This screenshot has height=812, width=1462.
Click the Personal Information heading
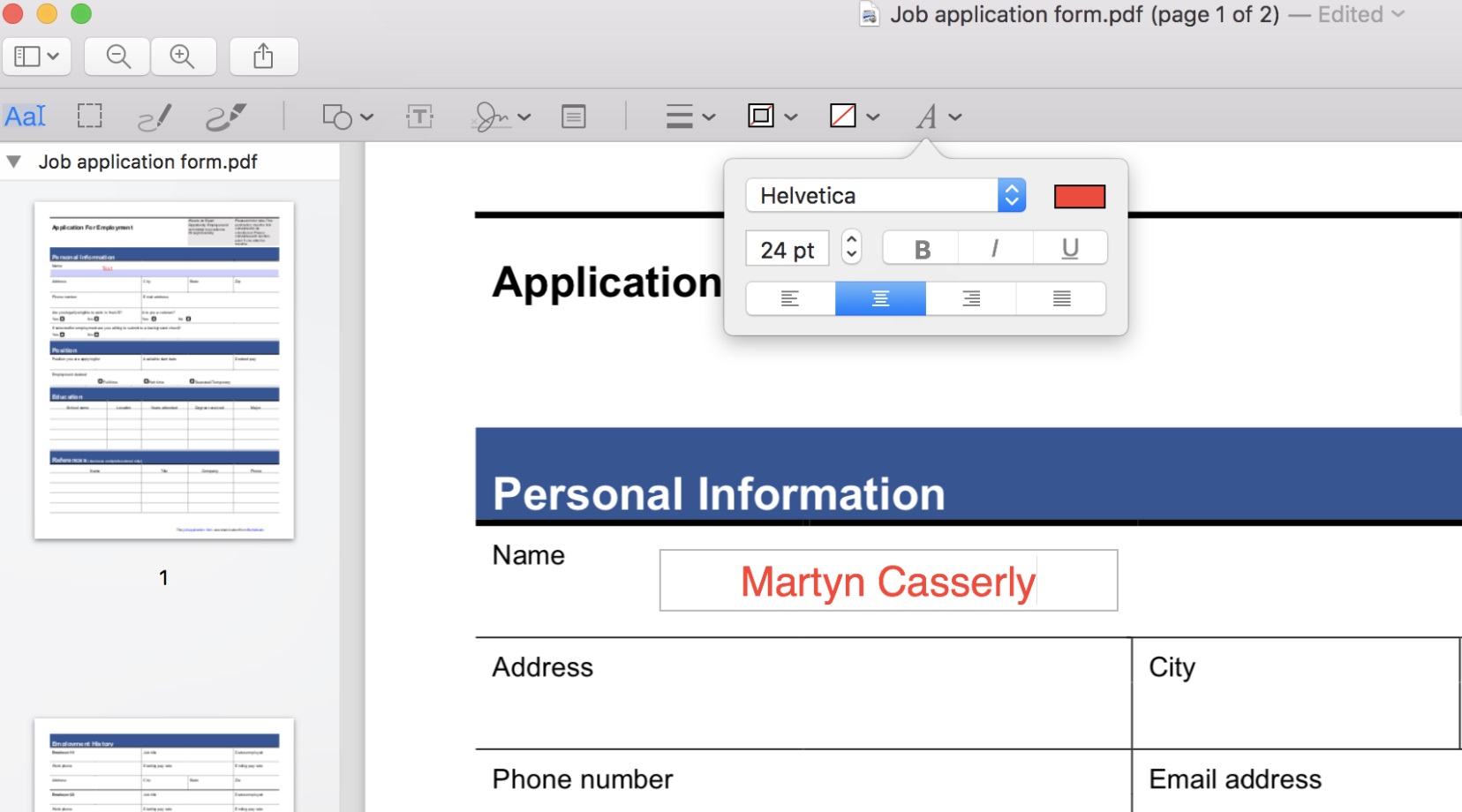(719, 493)
